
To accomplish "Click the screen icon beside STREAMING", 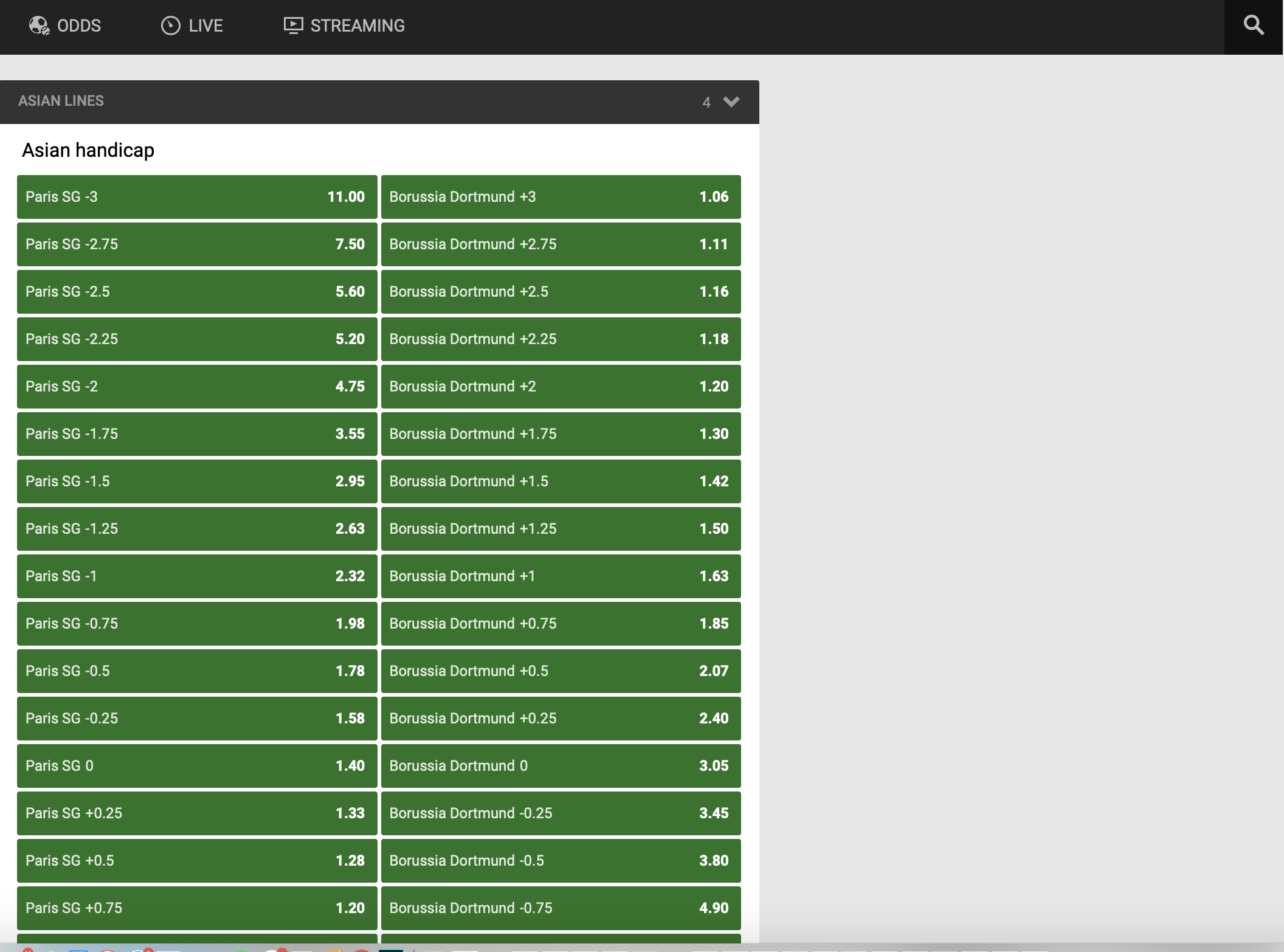I will click(x=294, y=25).
